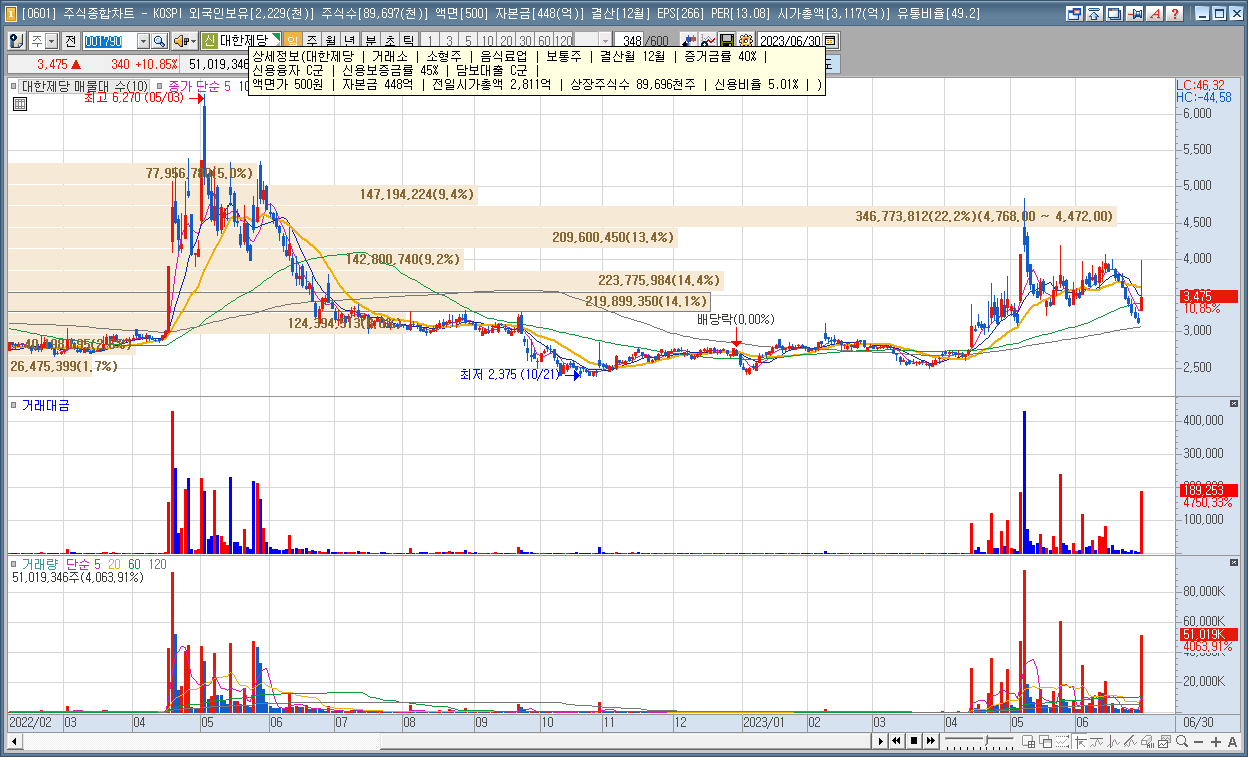Select the 60 interval button
The width and height of the screenshot is (1248, 757).
click(544, 41)
